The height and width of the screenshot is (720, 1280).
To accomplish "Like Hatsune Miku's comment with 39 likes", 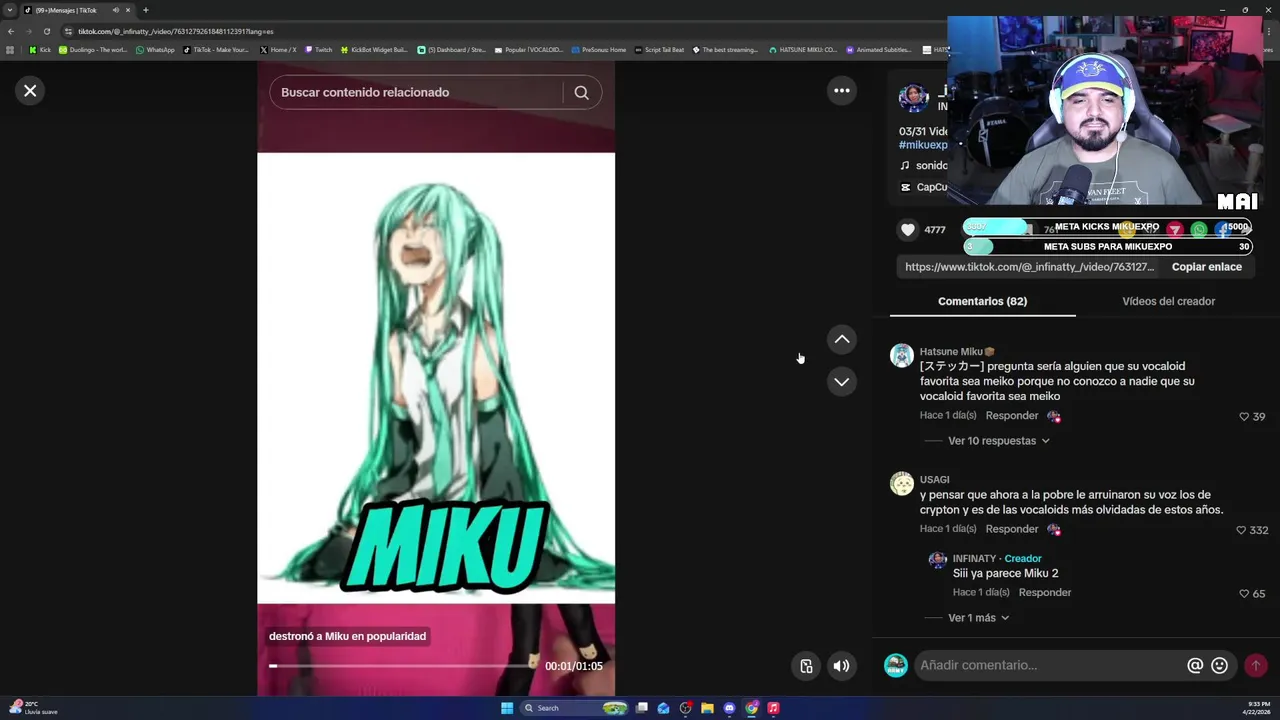I will point(1244,417).
